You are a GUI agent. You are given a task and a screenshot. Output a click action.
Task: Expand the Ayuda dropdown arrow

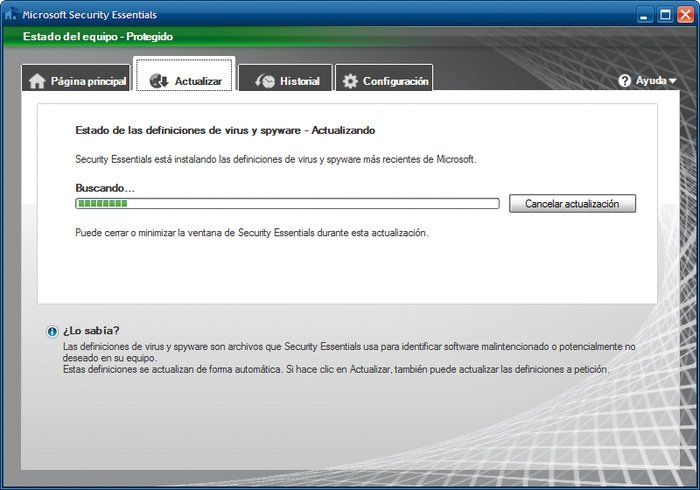click(673, 81)
